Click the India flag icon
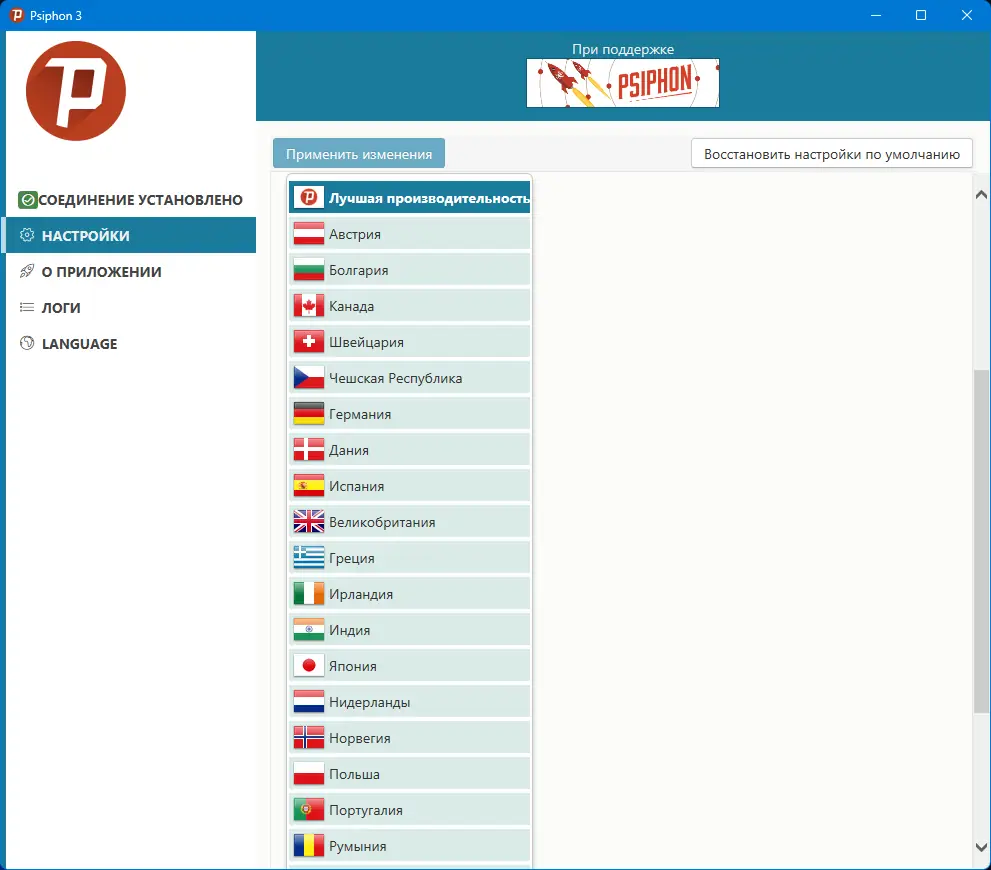The height and width of the screenshot is (870, 991). pos(307,629)
